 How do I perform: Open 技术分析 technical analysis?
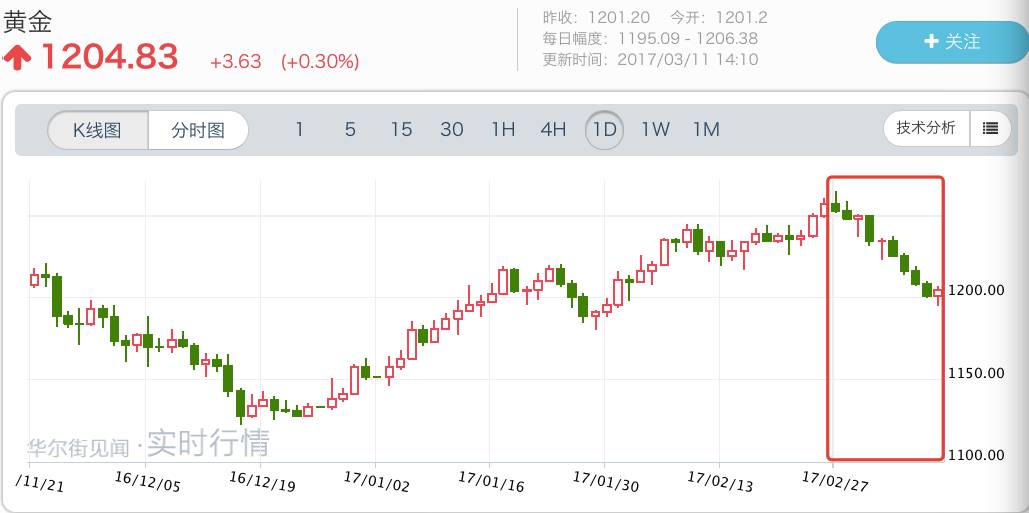[x=926, y=129]
